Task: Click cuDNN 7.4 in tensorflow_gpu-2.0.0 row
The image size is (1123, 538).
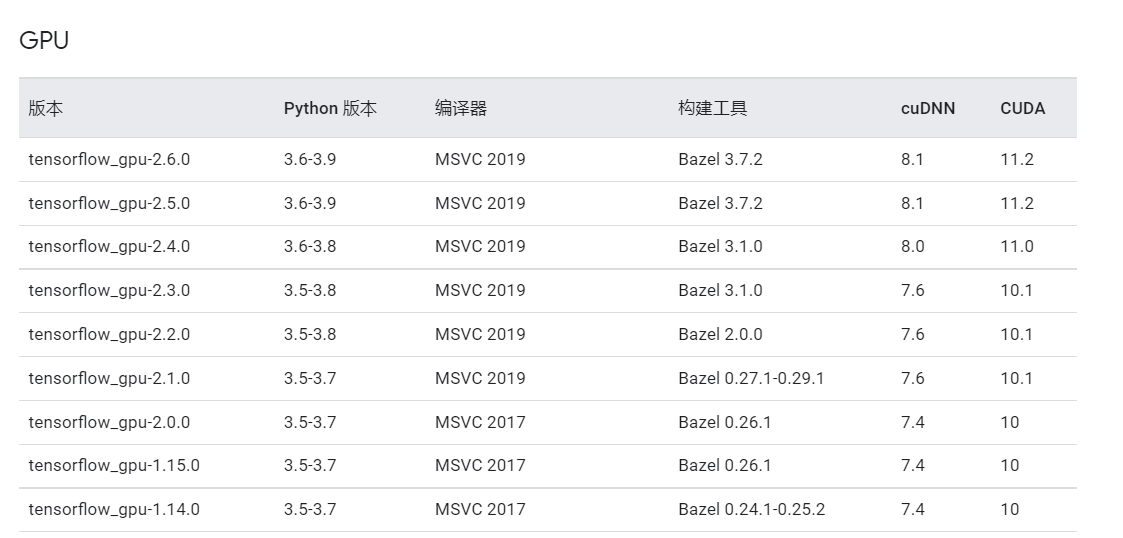Action: (x=913, y=423)
